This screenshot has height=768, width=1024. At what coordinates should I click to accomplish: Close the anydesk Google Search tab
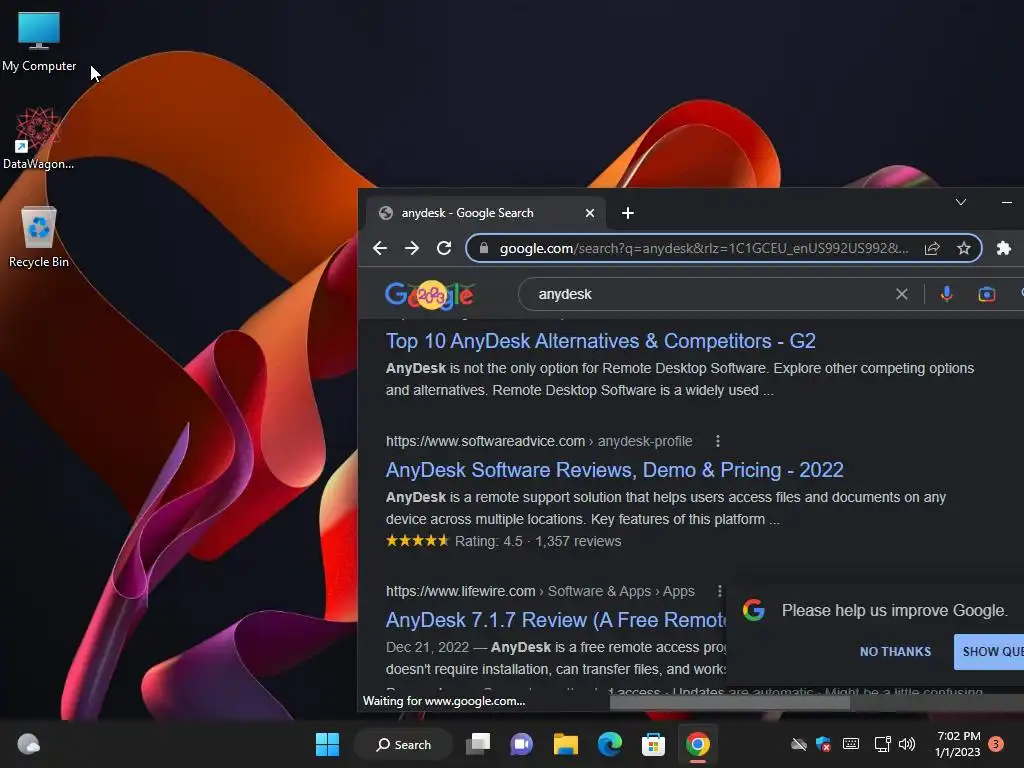(590, 213)
